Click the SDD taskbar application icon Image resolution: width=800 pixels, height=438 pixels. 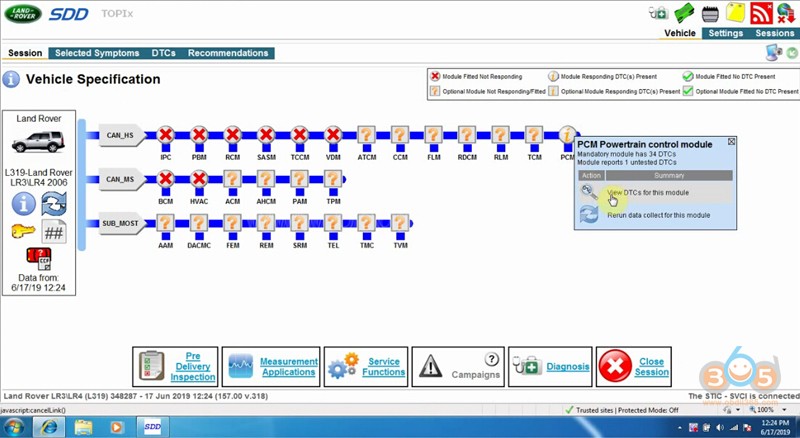pyautogui.click(x=153, y=427)
